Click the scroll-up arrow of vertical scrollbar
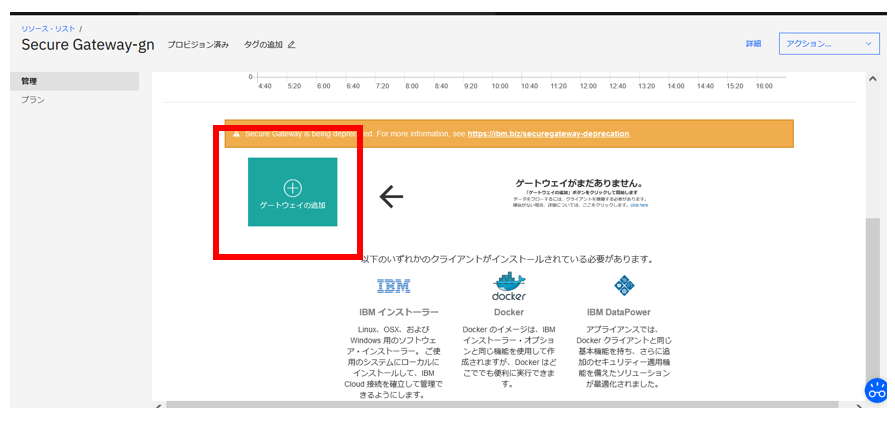Screen dimensions: 895x425 click(872, 79)
